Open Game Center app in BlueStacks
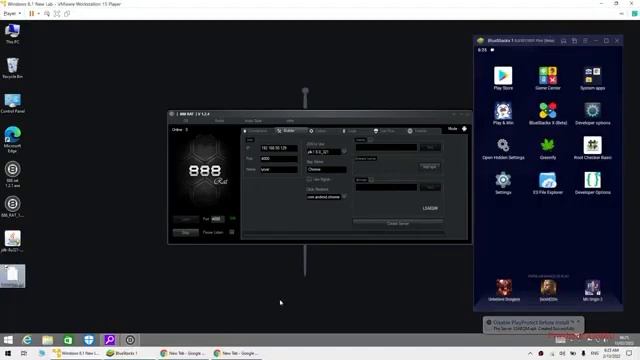 548,78
